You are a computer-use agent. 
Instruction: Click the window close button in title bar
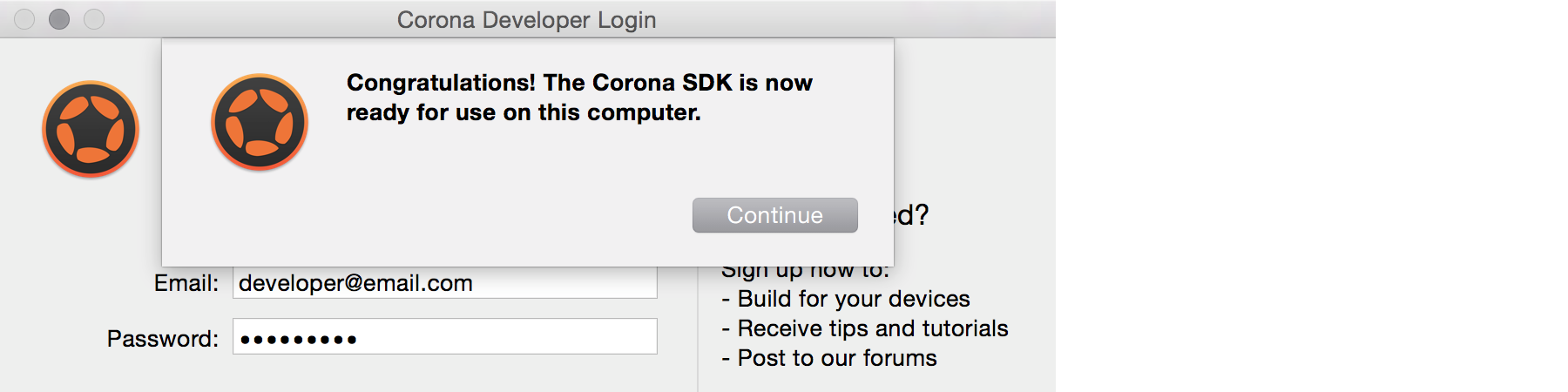(x=24, y=19)
